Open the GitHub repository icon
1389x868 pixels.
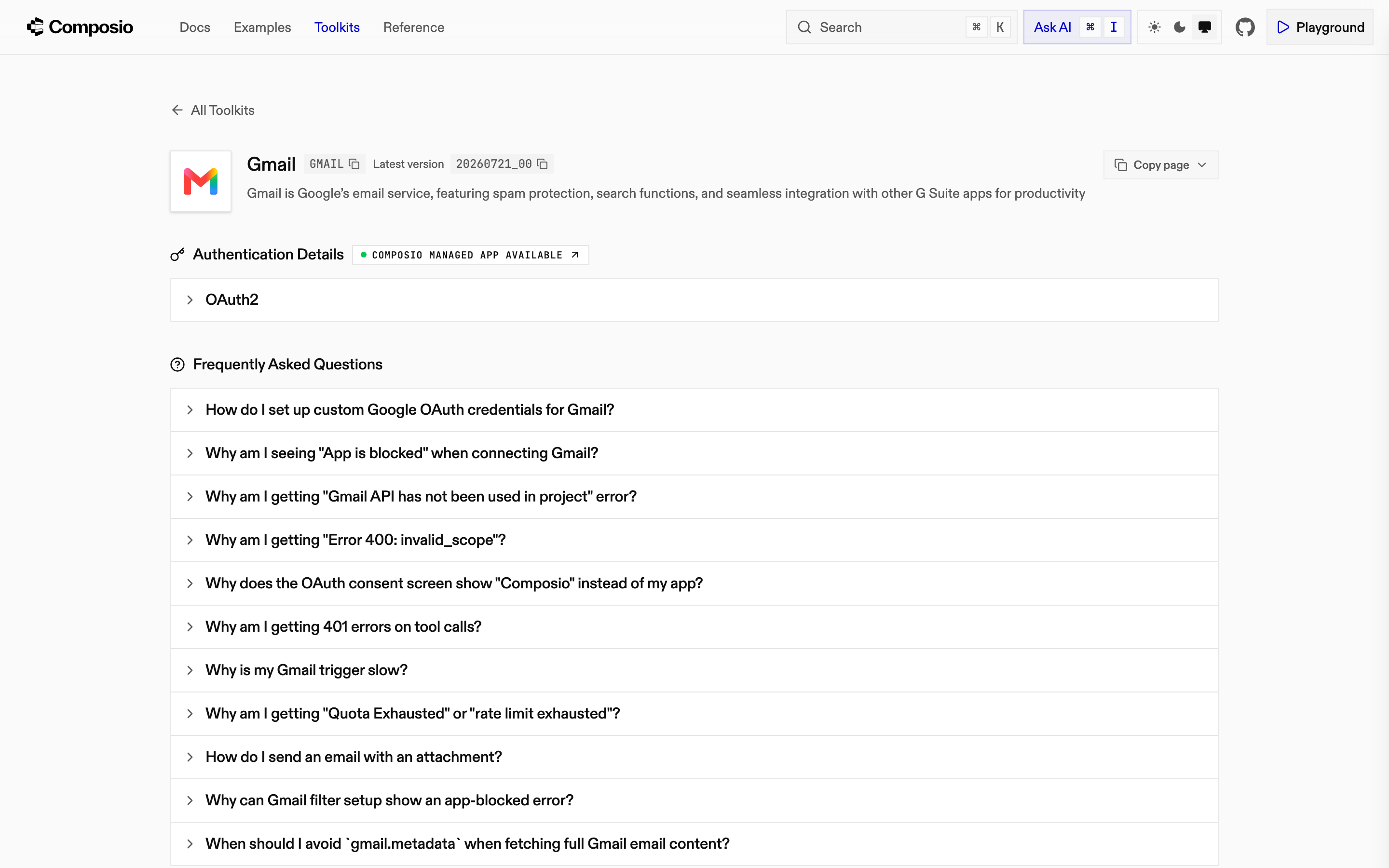pyautogui.click(x=1244, y=27)
